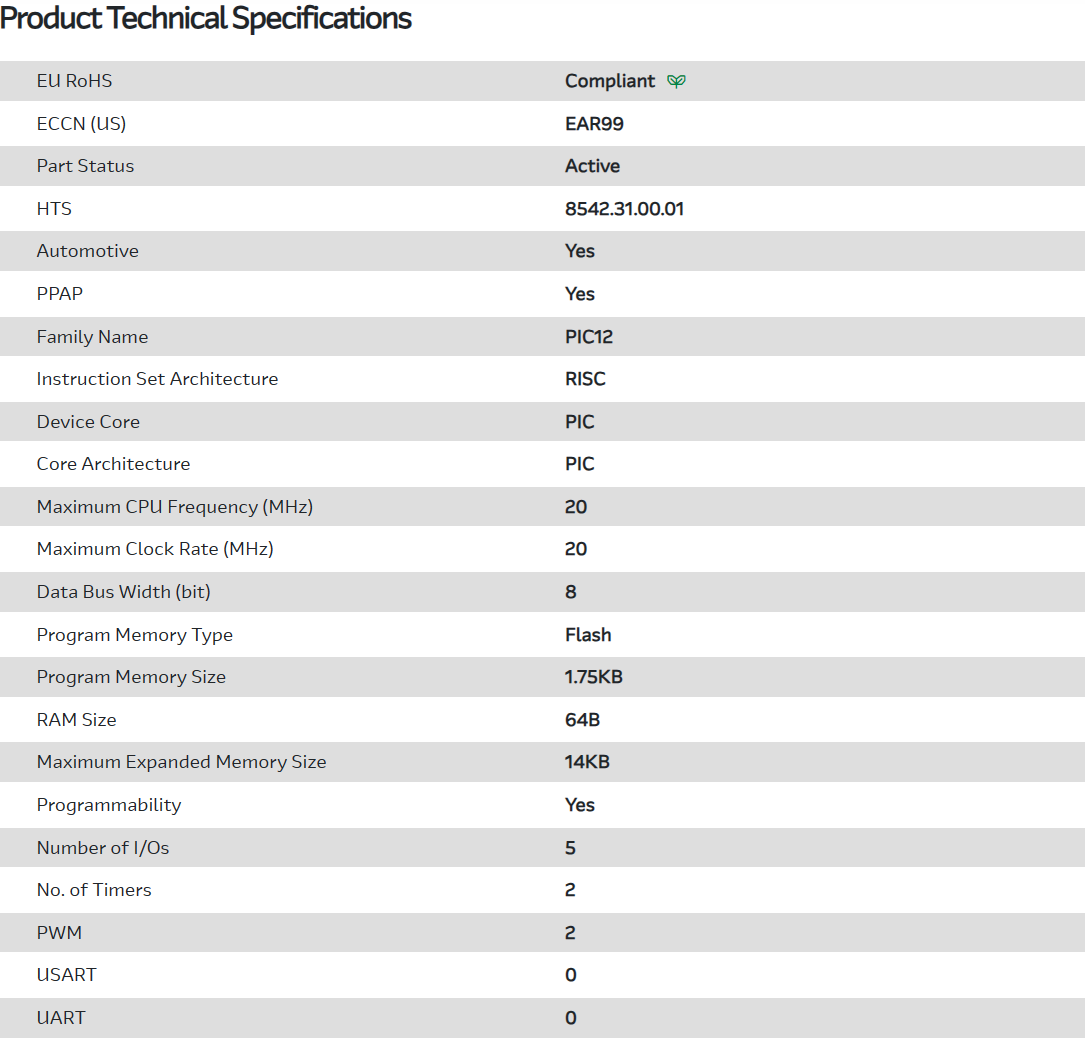This screenshot has width=1085, height=1038.
Task: Click the green leaf icon beside Compliant
Action: pos(676,81)
